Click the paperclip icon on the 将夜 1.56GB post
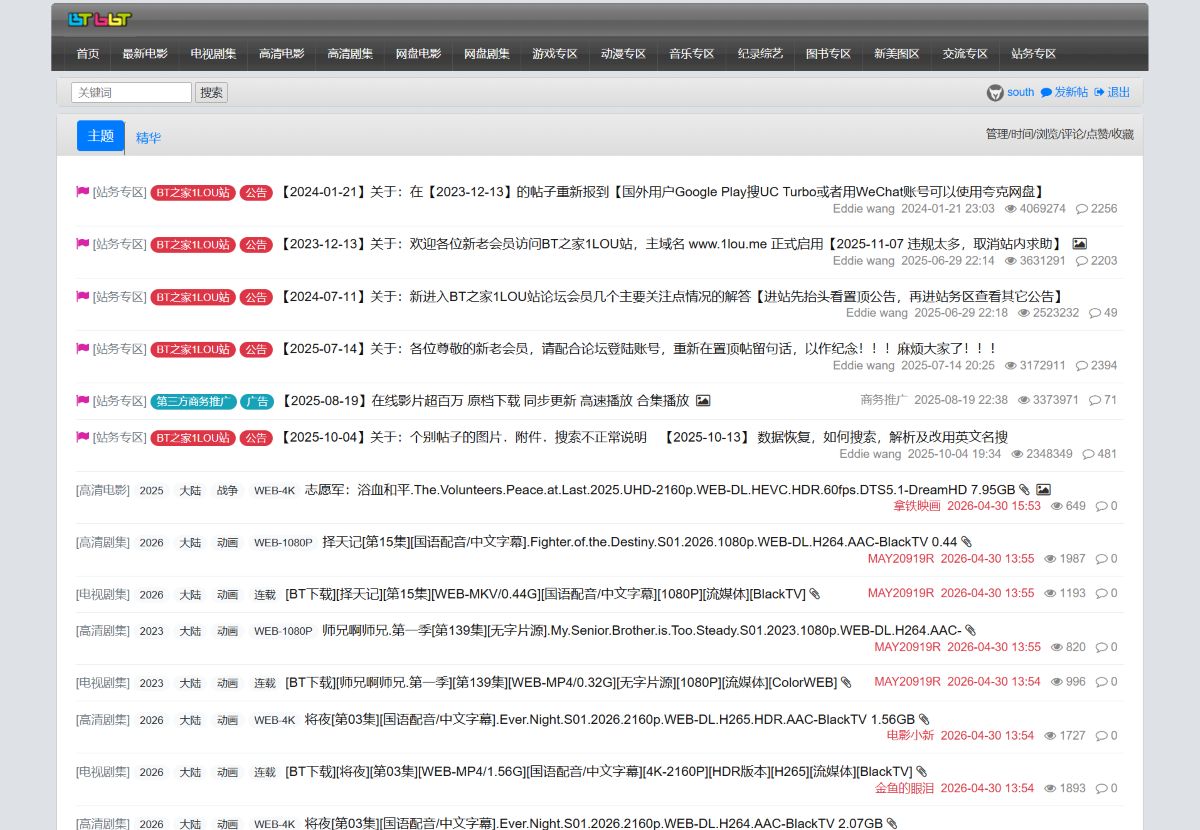 pos(924,719)
